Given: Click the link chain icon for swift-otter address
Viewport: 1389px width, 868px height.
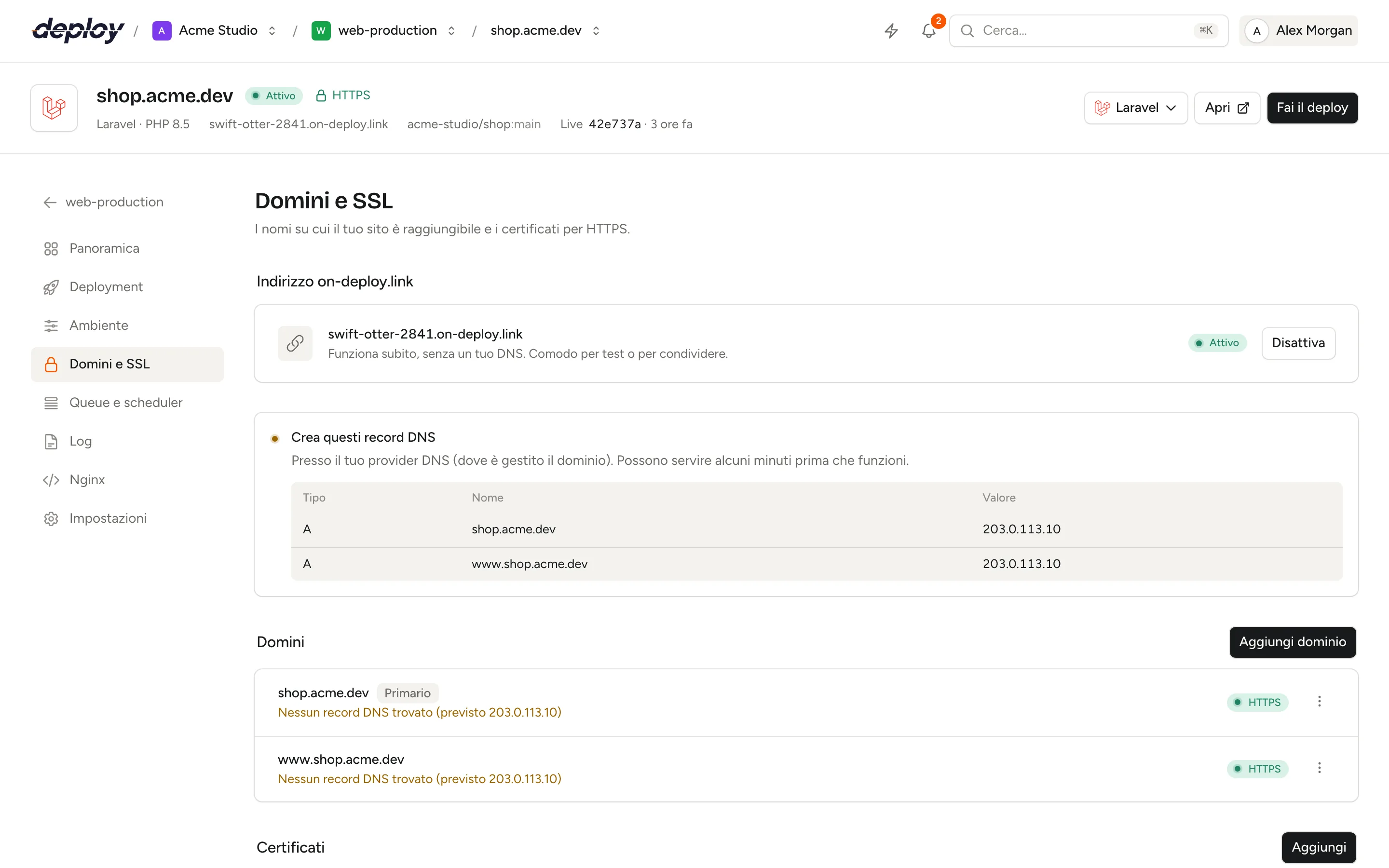Looking at the screenshot, I should [x=295, y=343].
